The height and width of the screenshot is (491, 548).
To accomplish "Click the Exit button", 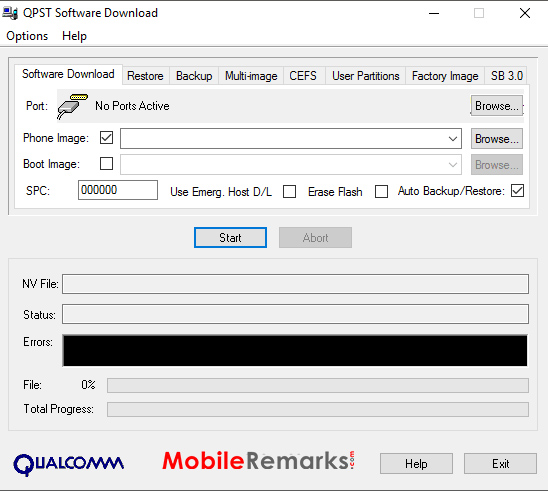I will point(500,464).
